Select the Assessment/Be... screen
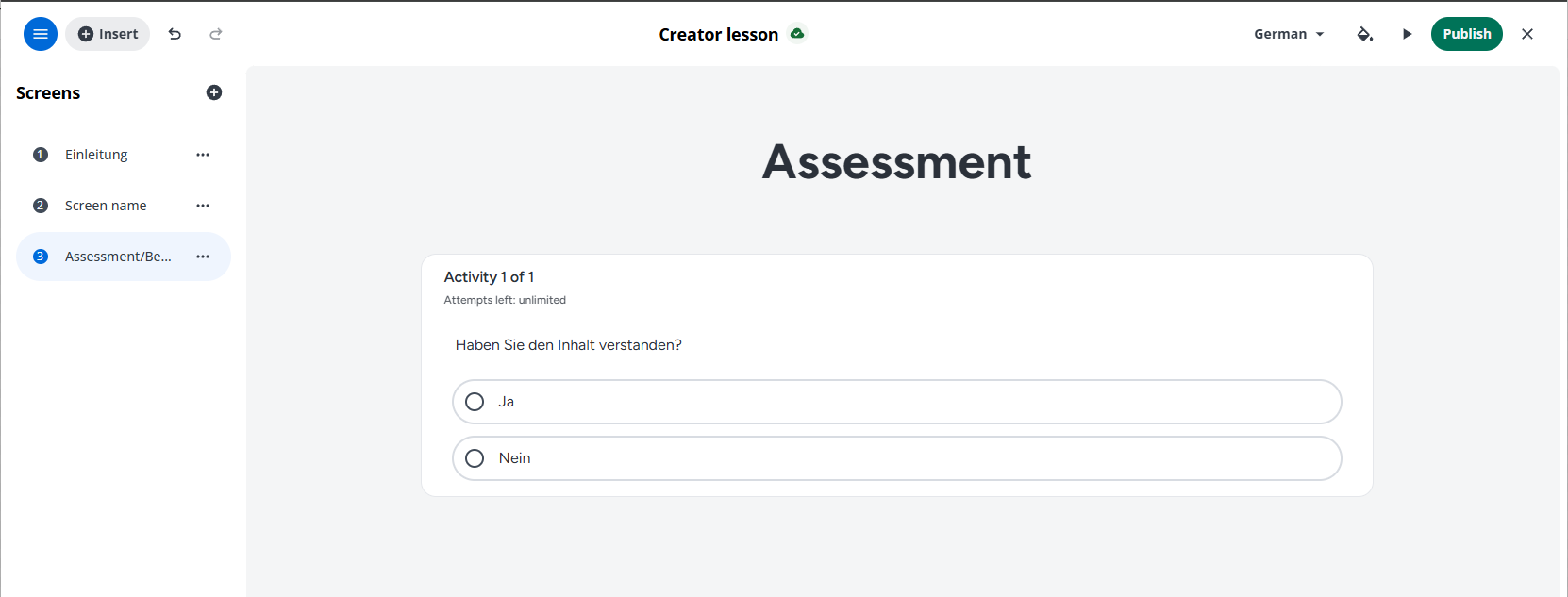 tap(124, 257)
